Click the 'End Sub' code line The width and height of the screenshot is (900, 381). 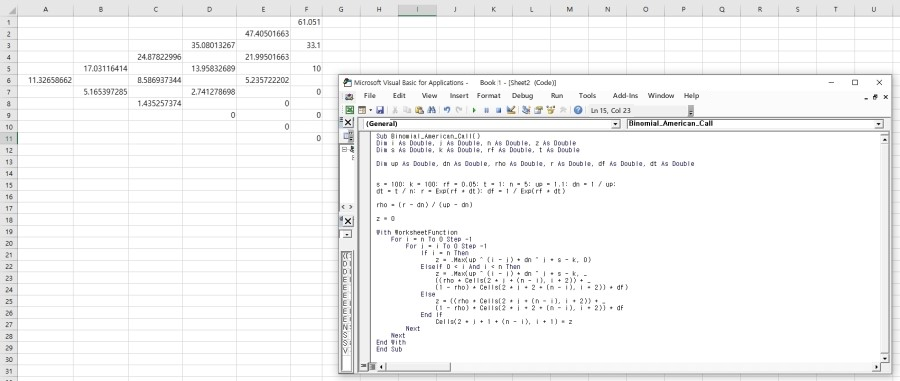(x=389, y=349)
